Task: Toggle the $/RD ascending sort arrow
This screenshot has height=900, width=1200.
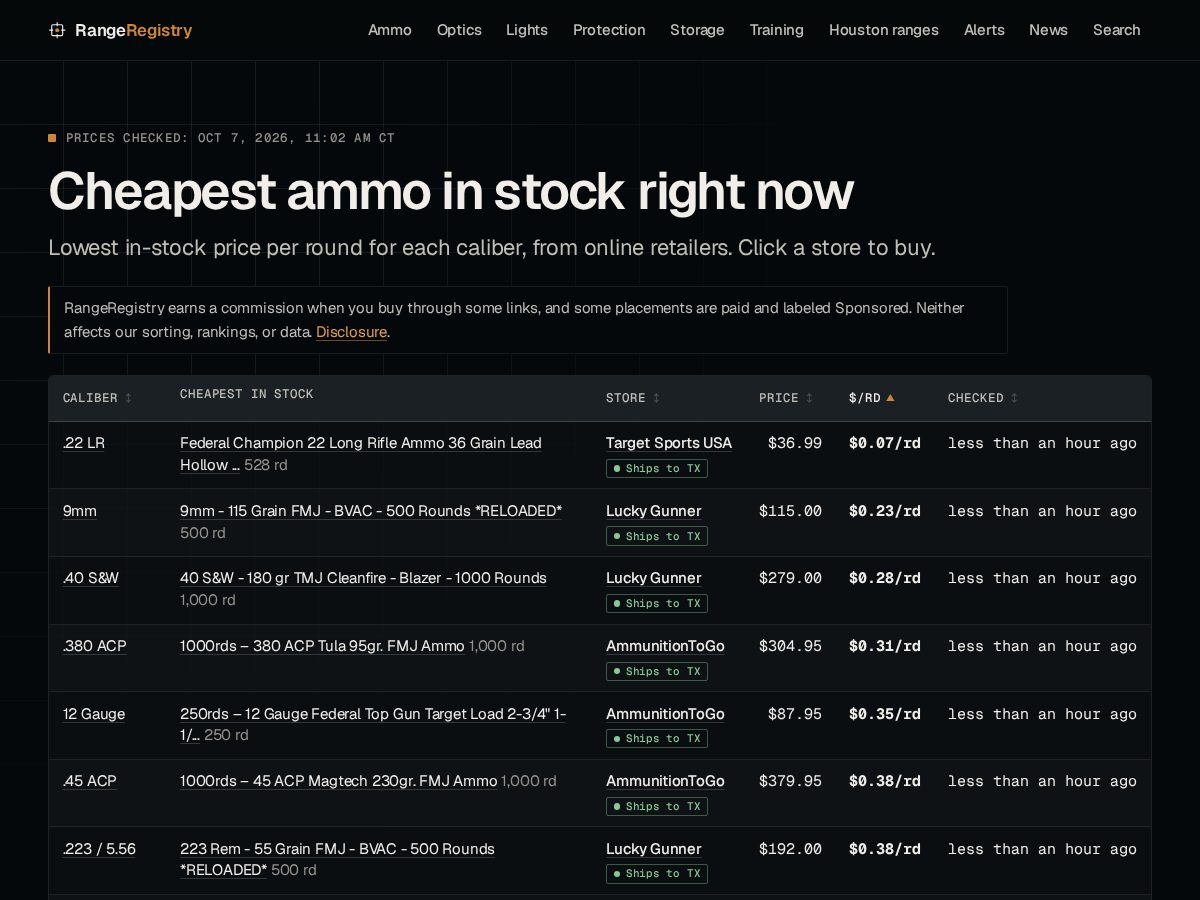Action: [890, 398]
